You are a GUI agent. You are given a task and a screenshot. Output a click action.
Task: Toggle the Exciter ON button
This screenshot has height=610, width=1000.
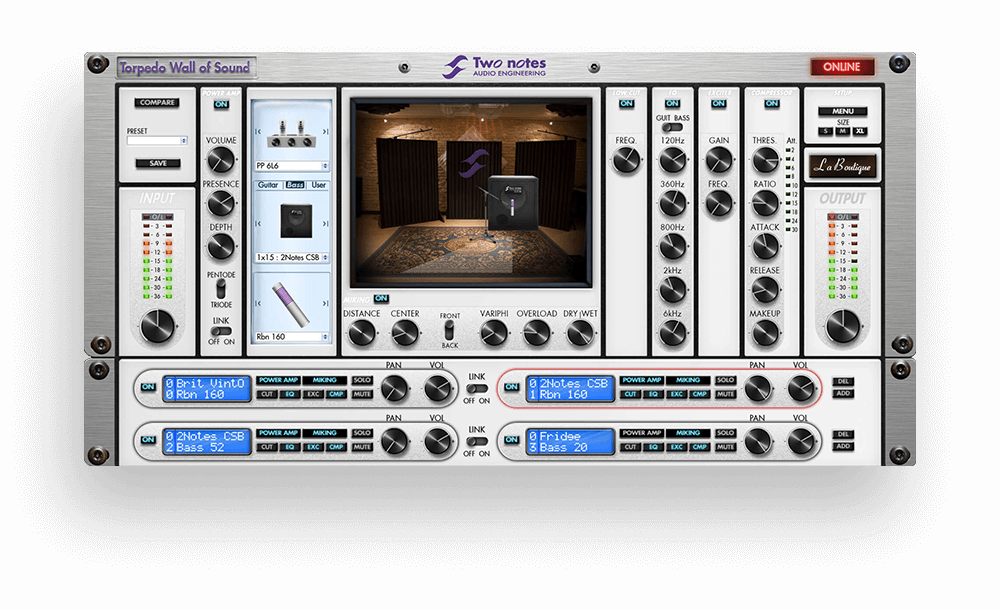(719, 103)
